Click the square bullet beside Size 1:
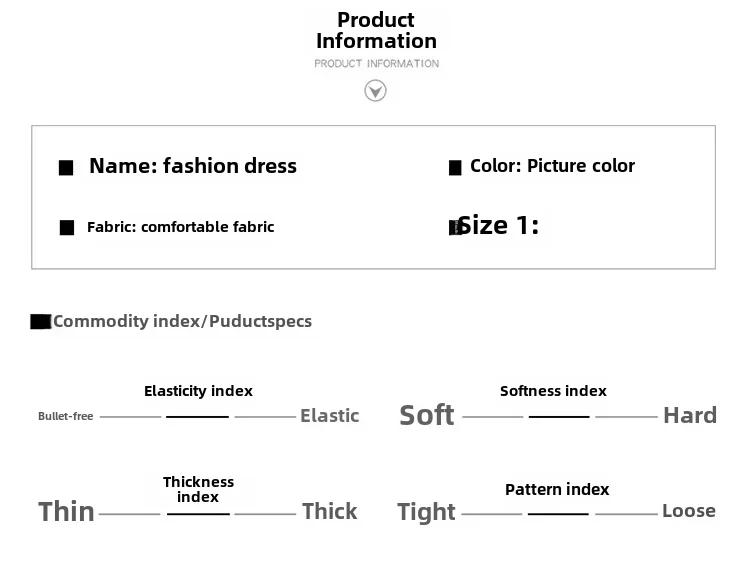The width and height of the screenshot is (750, 570). [x=455, y=227]
